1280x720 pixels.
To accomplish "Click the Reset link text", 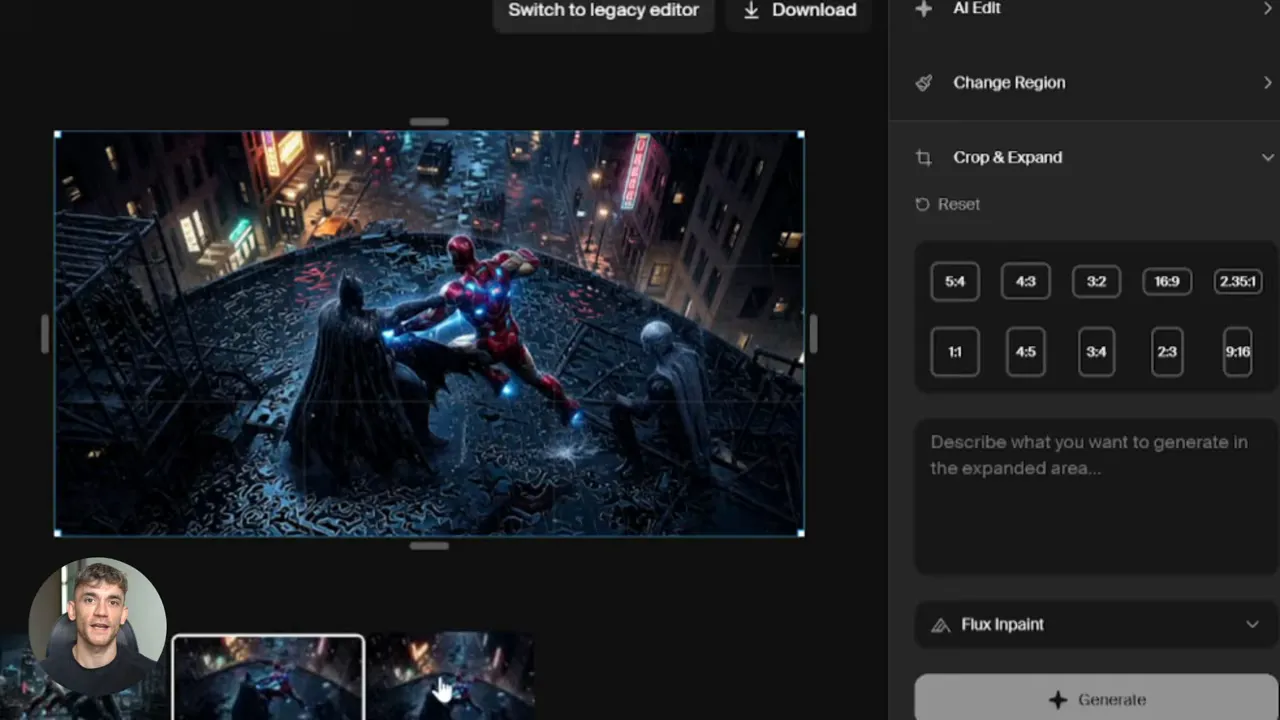I will [x=959, y=204].
